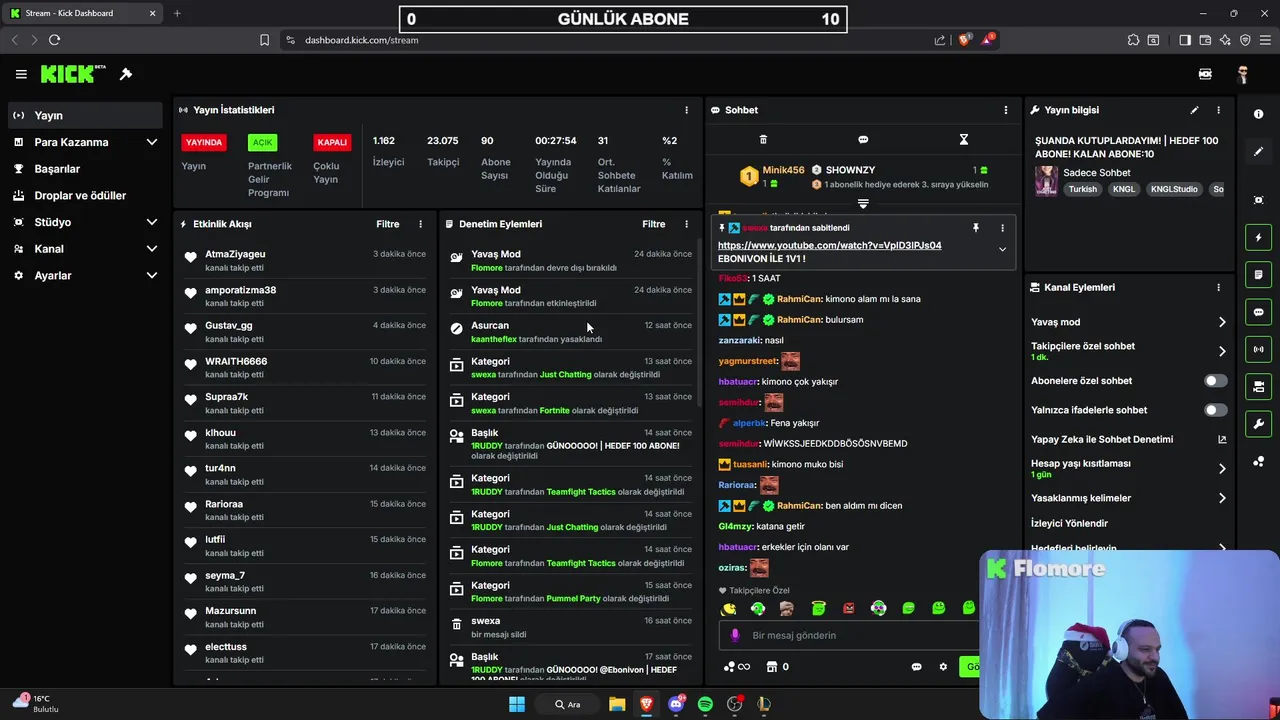Viewport: 1280px width, 720px height.
Task: Click AtmaZiyageu follower entry
Action: (304, 260)
